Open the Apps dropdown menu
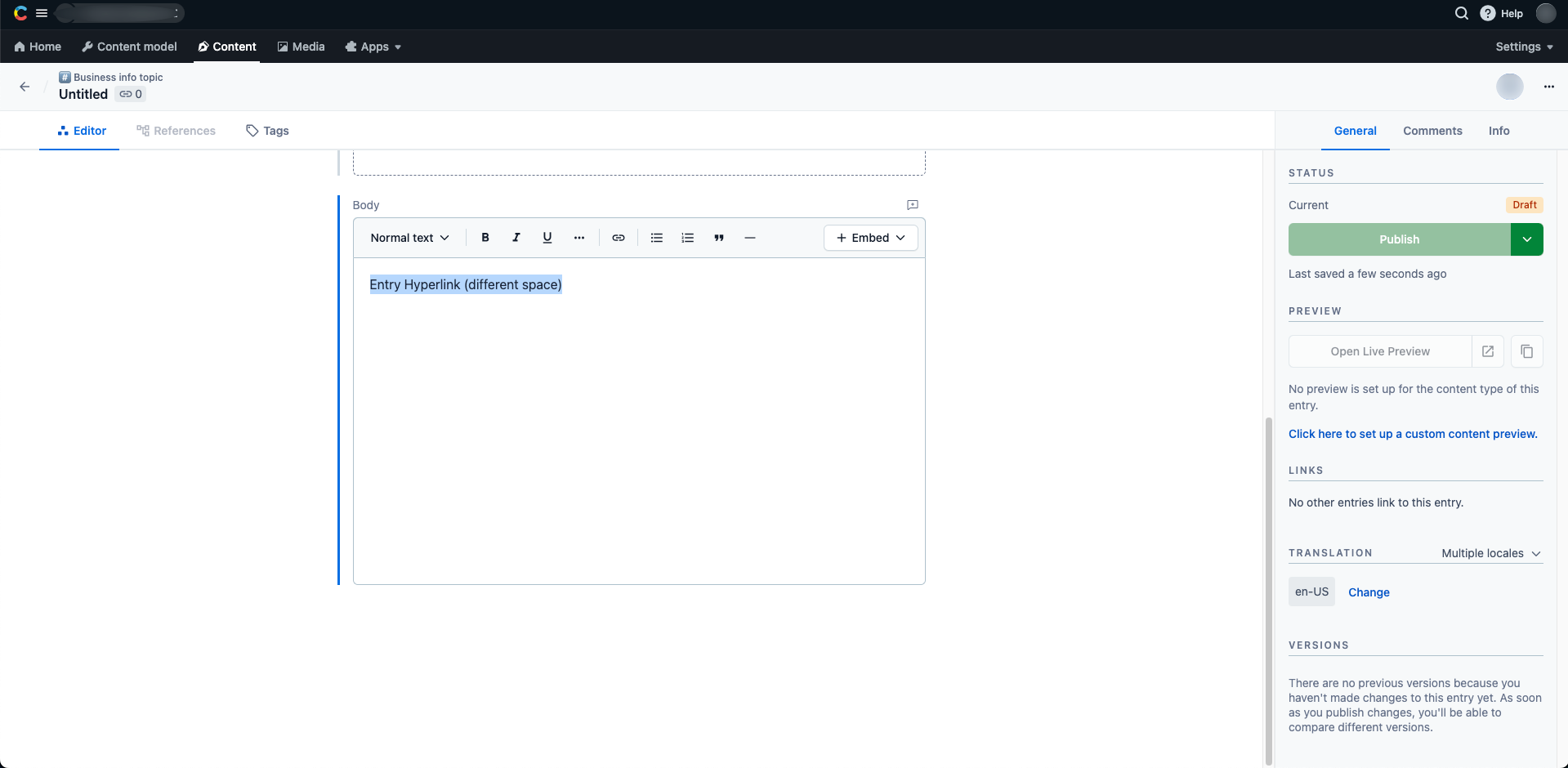 [373, 47]
